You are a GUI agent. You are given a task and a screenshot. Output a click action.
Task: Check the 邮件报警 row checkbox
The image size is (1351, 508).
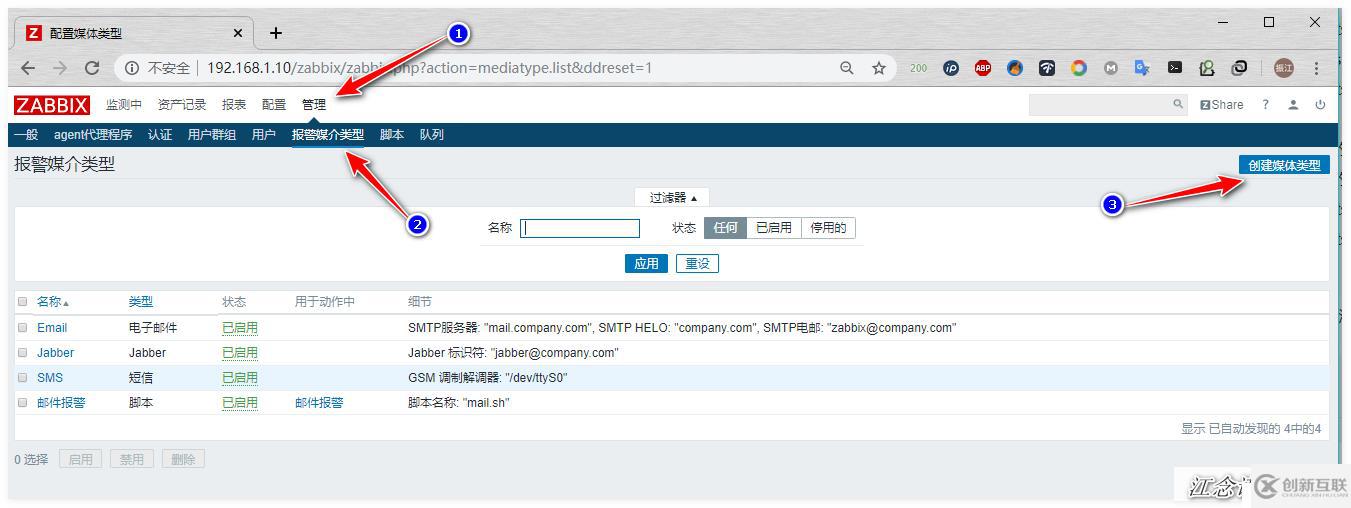(22, 402)
